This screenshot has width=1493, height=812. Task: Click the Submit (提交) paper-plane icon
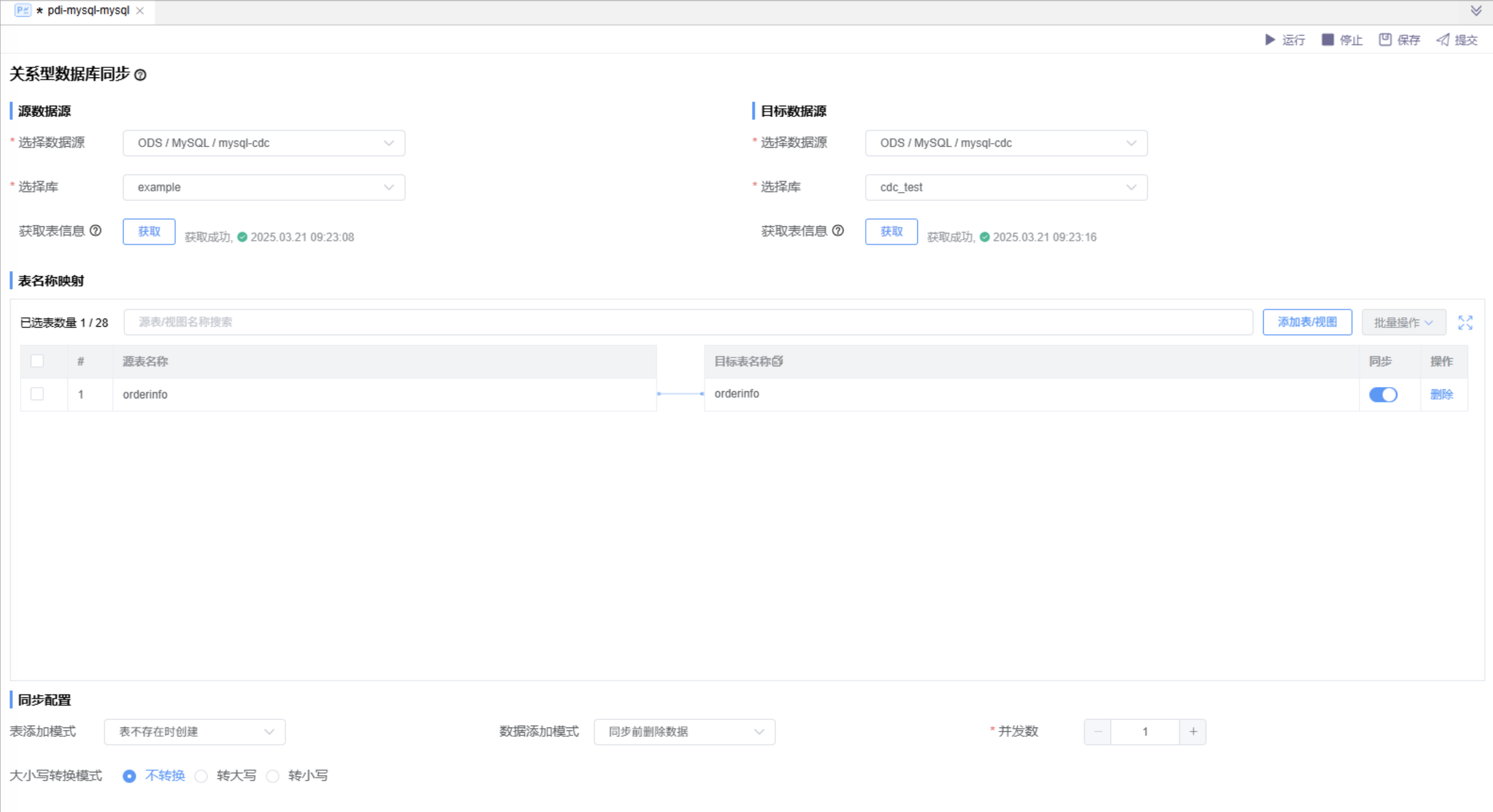(x=1443, y=40)
